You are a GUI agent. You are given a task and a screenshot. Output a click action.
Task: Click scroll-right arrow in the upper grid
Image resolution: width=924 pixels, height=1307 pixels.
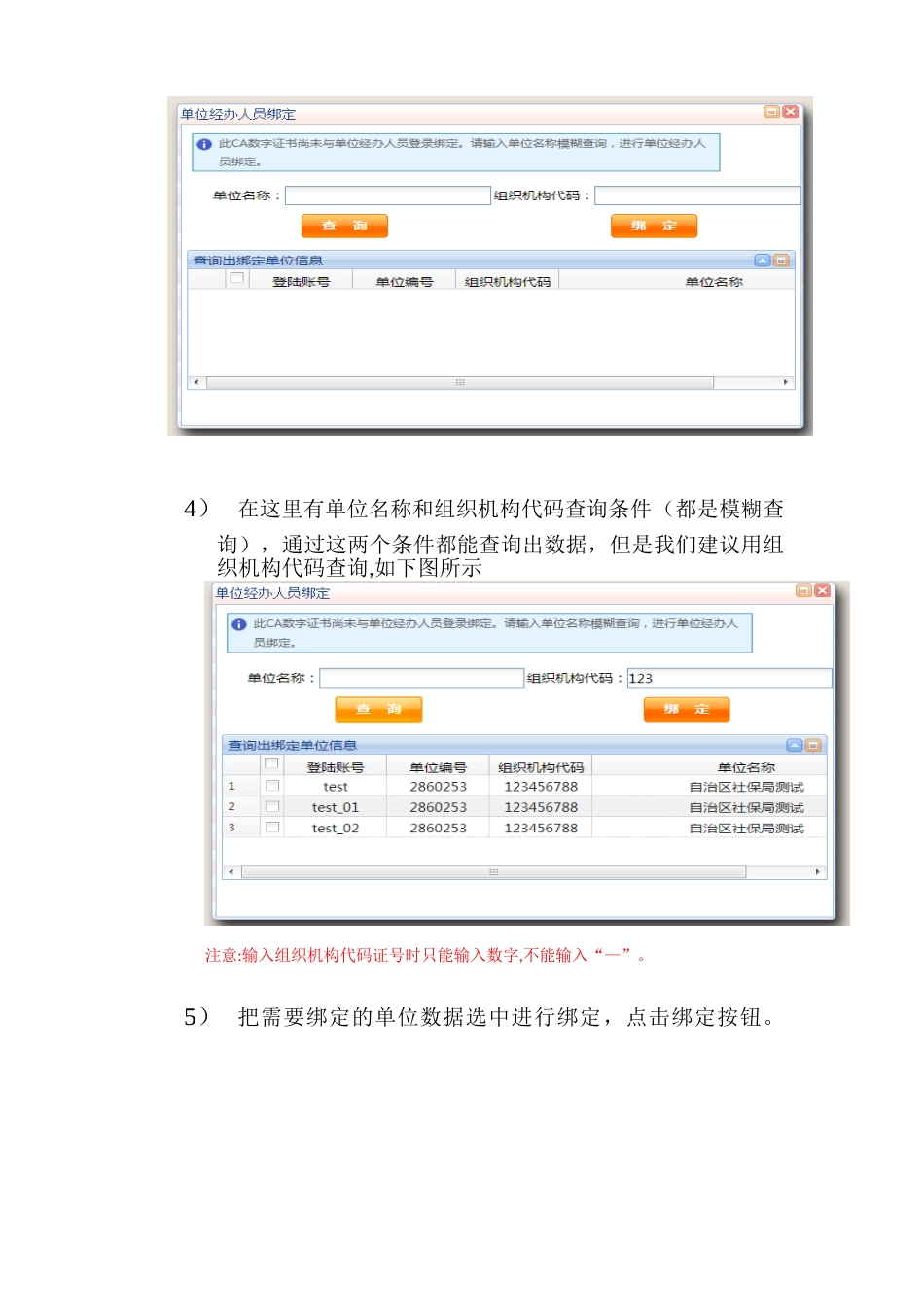[x=786, y=382]
